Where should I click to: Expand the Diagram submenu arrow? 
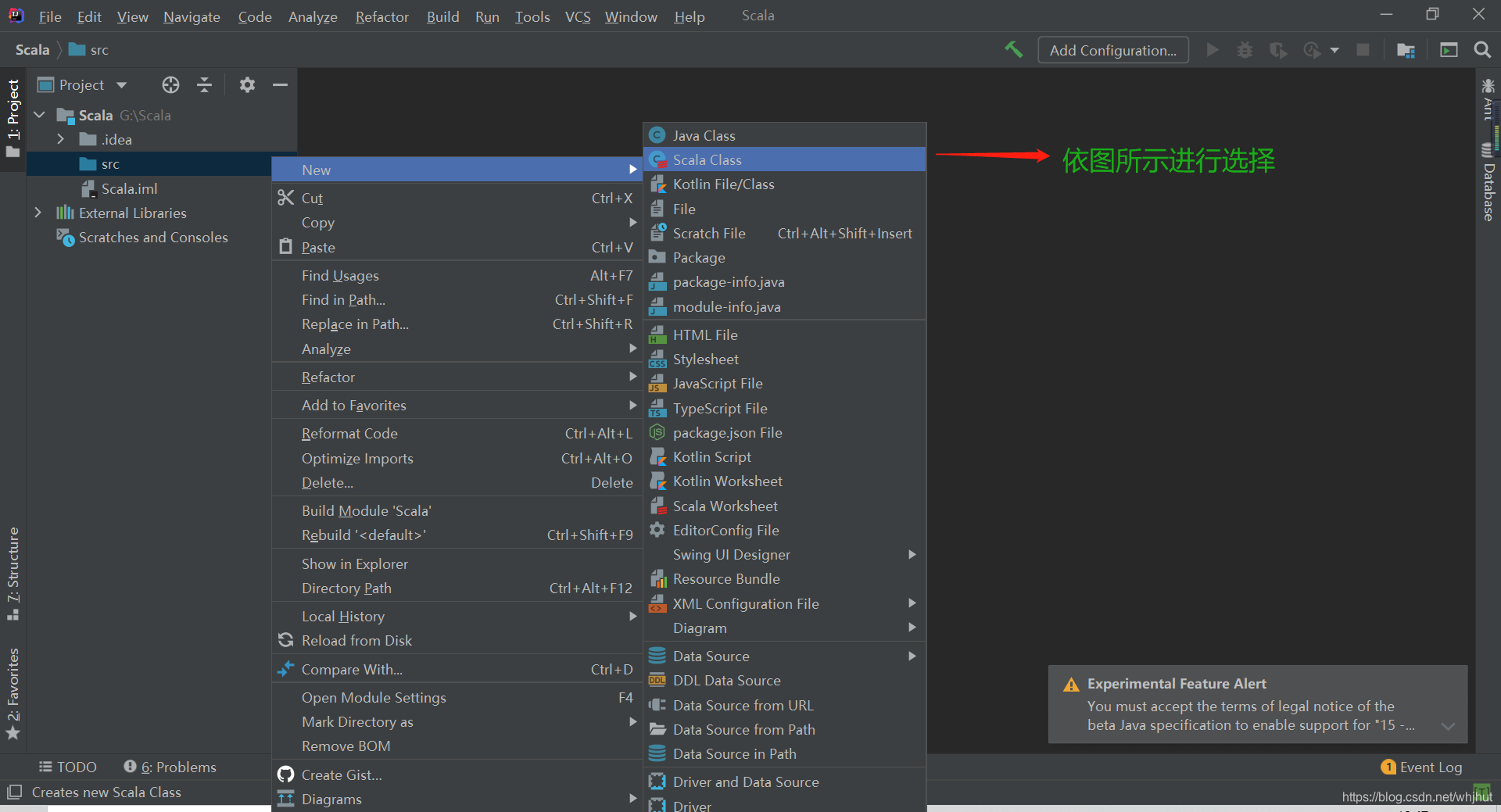pyautogui.click(x=912, y=628)
